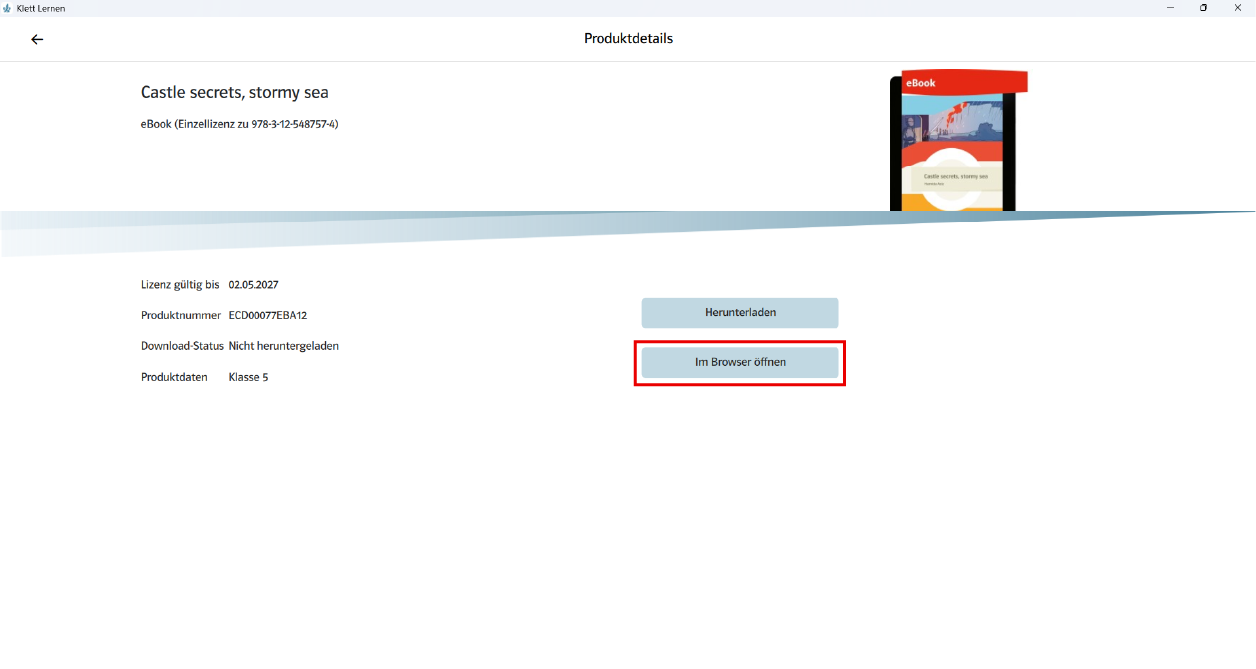Click the Produktdetails page heading

[x=628, y=39]
